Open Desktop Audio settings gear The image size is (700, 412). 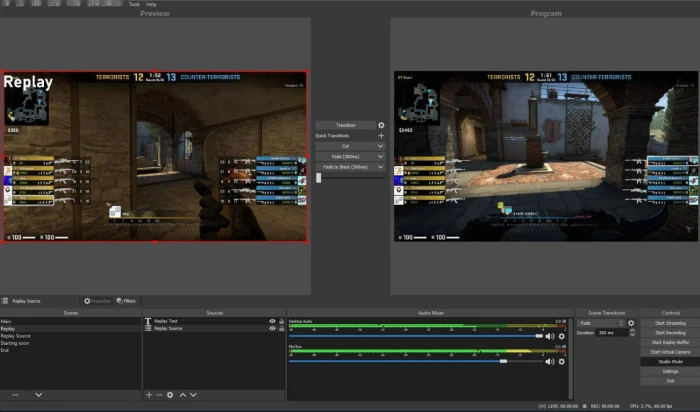click(x=562, y=336)
